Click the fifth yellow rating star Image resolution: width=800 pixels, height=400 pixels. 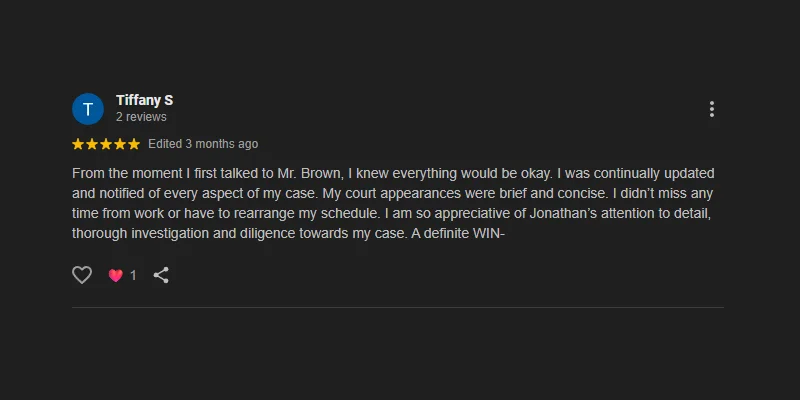click(x=134, y=144)
